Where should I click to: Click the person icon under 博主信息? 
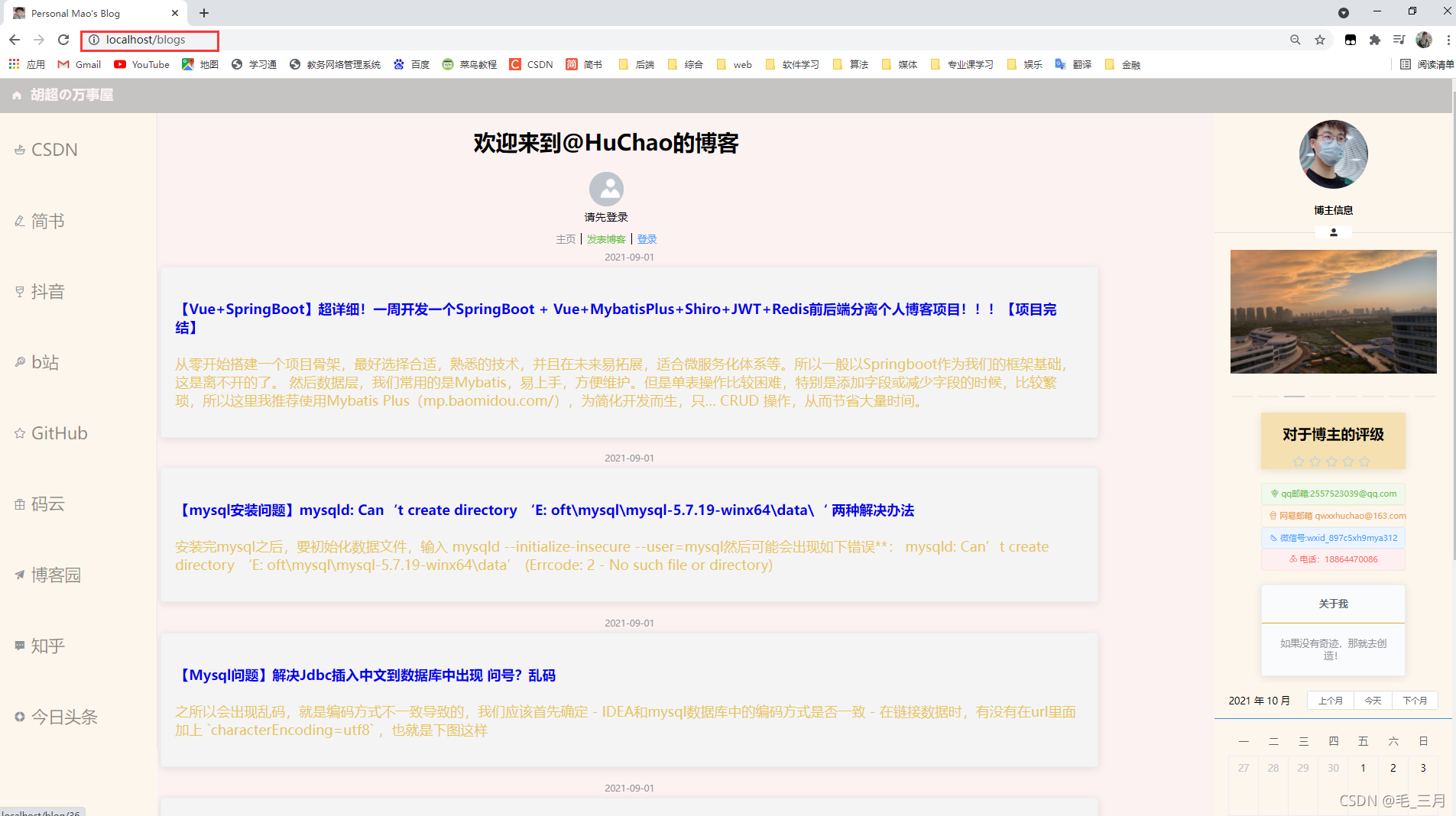[1334, 232]
